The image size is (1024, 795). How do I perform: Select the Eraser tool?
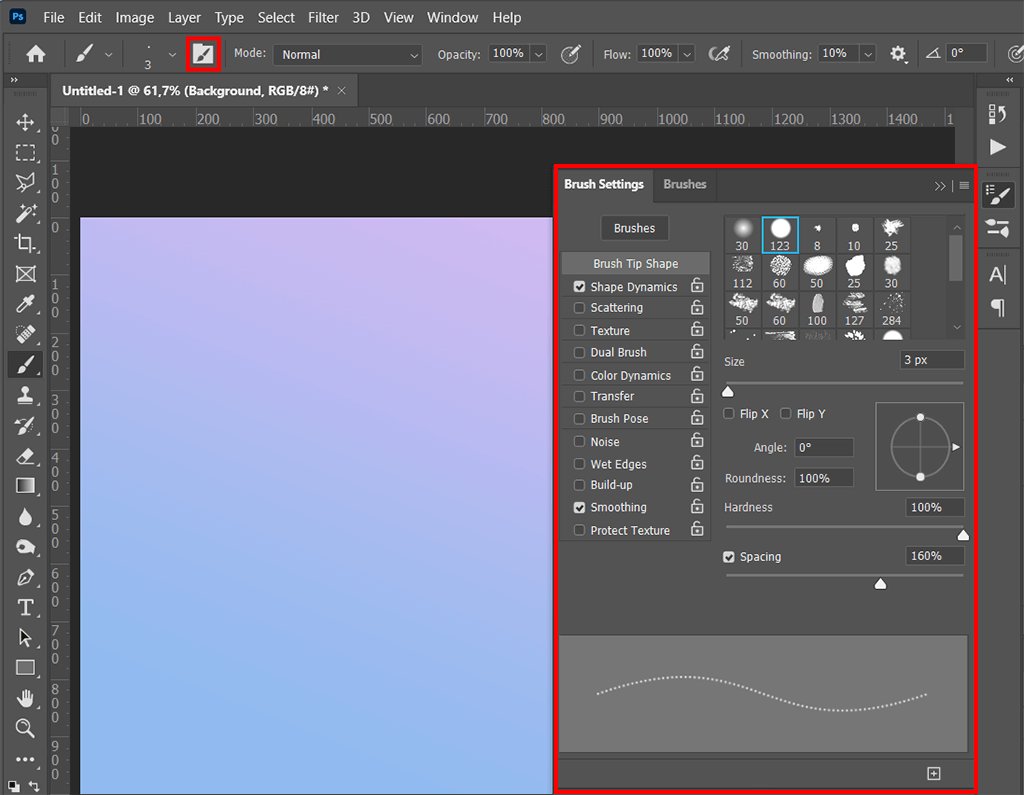coord(25,456)
